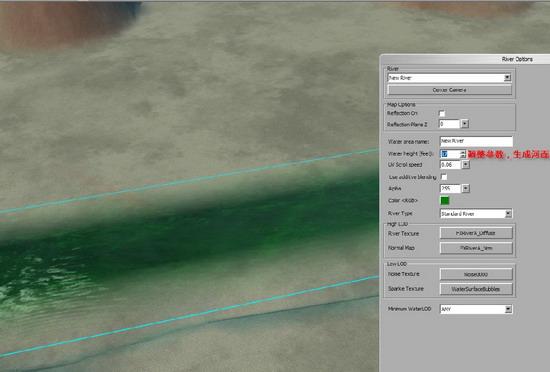Click the Alpha value field
This screenshot has width=550, height=372.
(x=450, y=188)
